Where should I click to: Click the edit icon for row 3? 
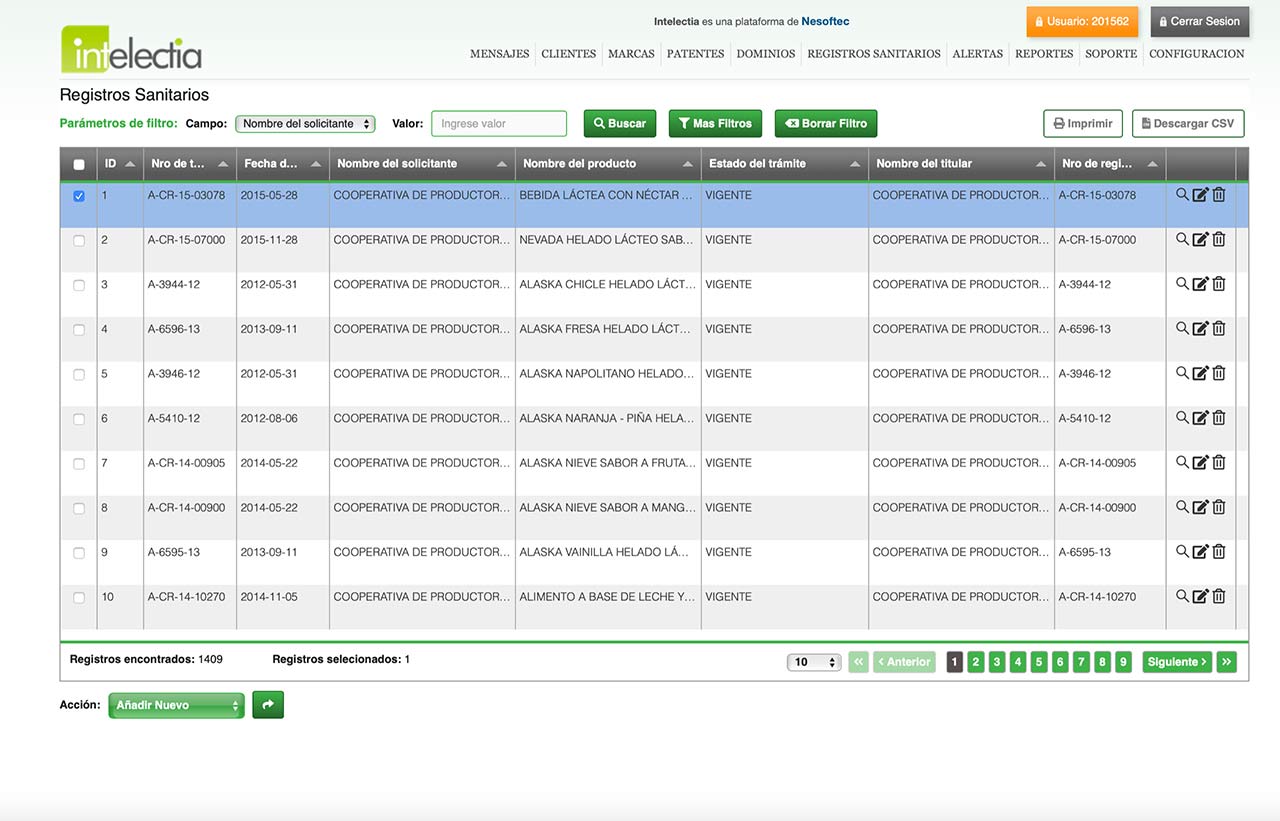point(1200,284)
